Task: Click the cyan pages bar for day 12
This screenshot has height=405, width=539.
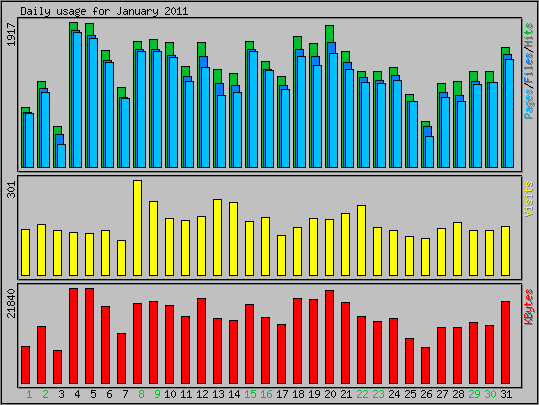Action: point(206,118)
